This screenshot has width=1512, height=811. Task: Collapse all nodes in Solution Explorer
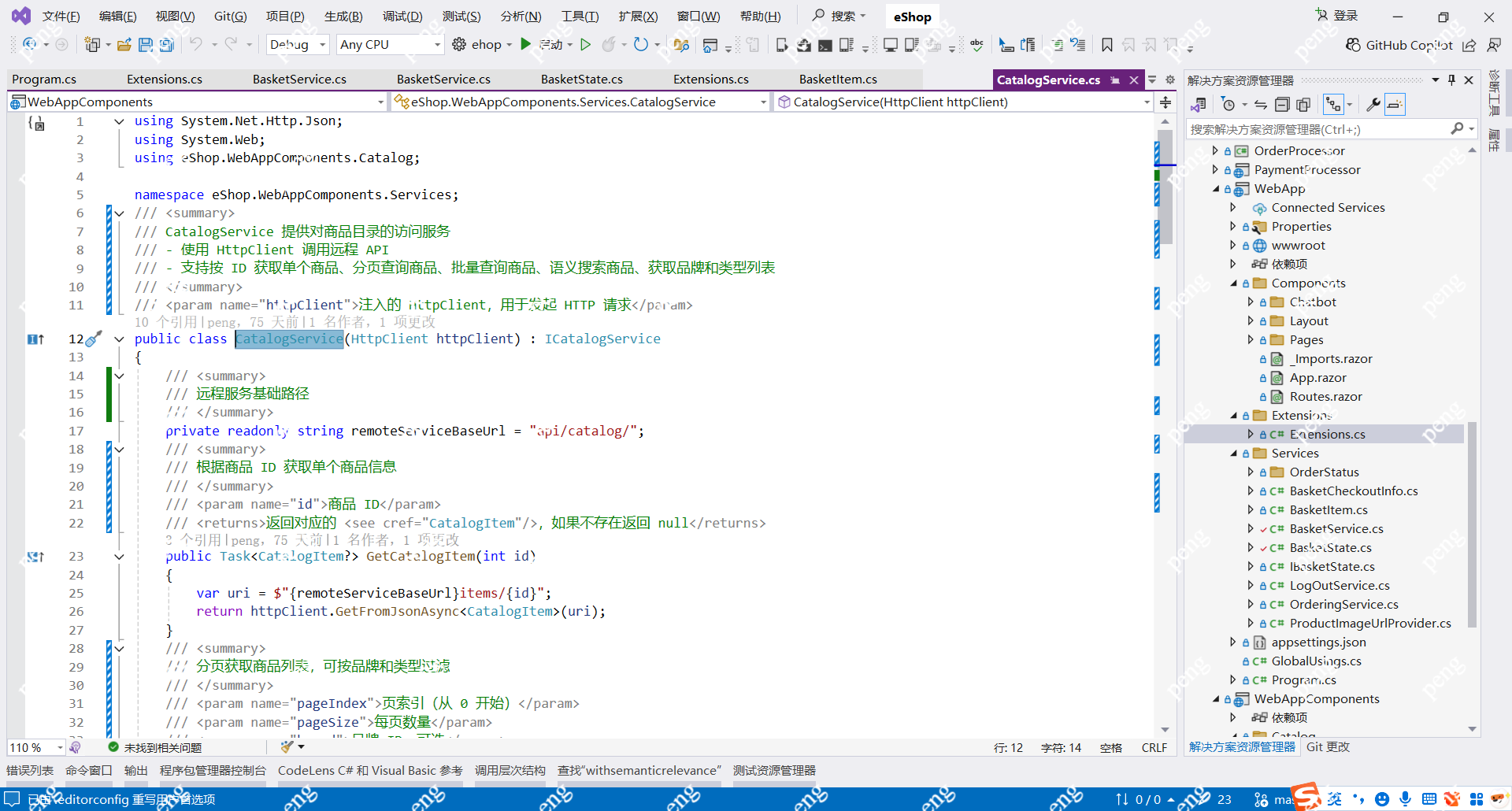[1282, 104]
